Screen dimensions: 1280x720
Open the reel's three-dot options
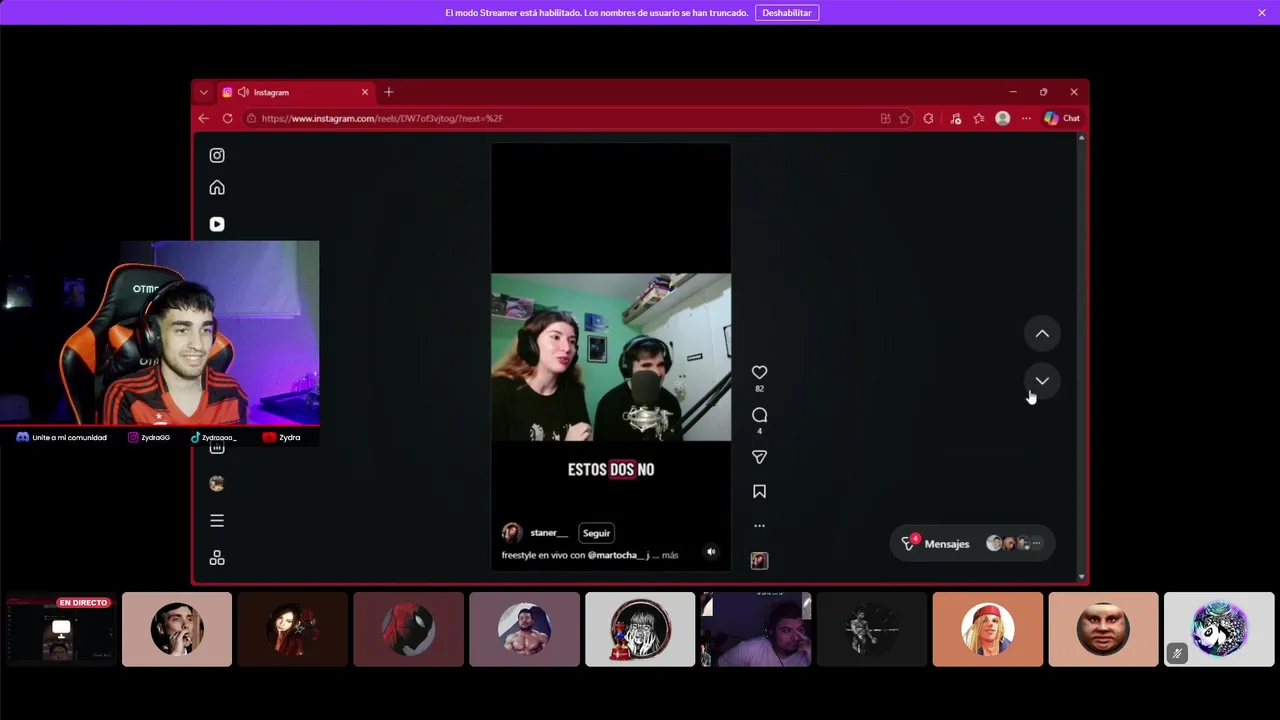(759, 526)
